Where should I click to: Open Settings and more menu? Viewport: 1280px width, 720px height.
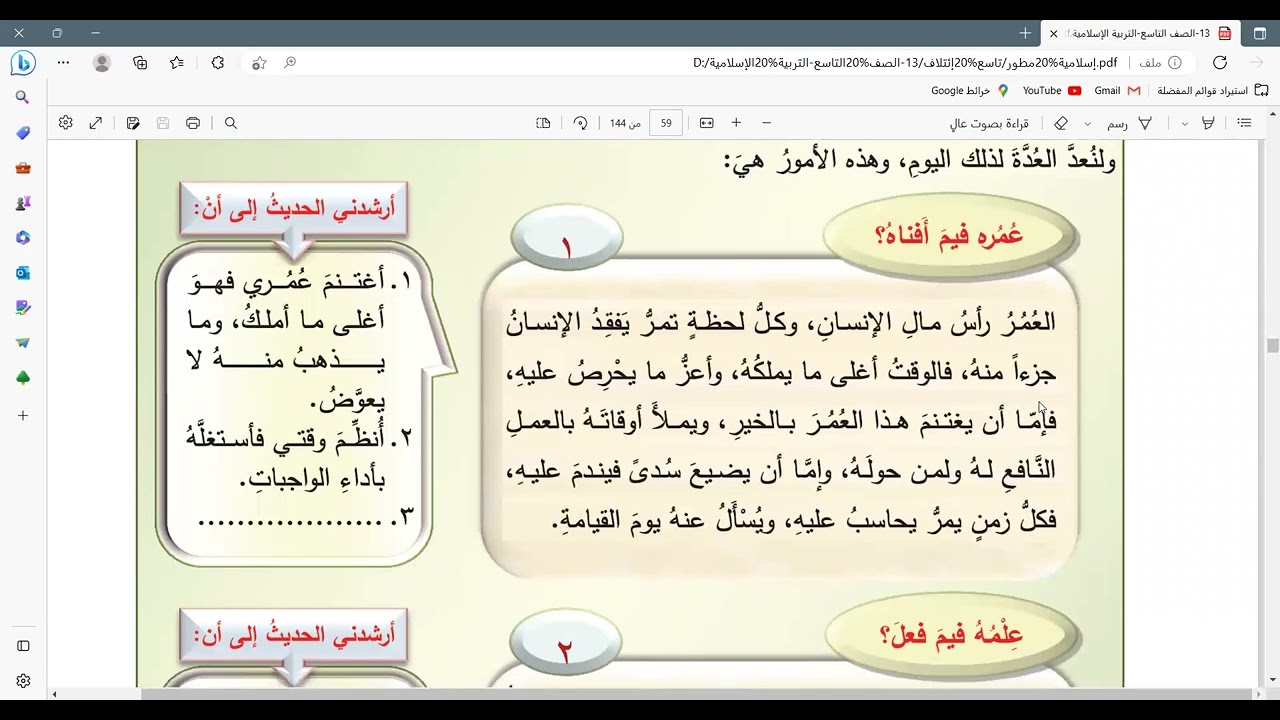[x=63, y=63]
